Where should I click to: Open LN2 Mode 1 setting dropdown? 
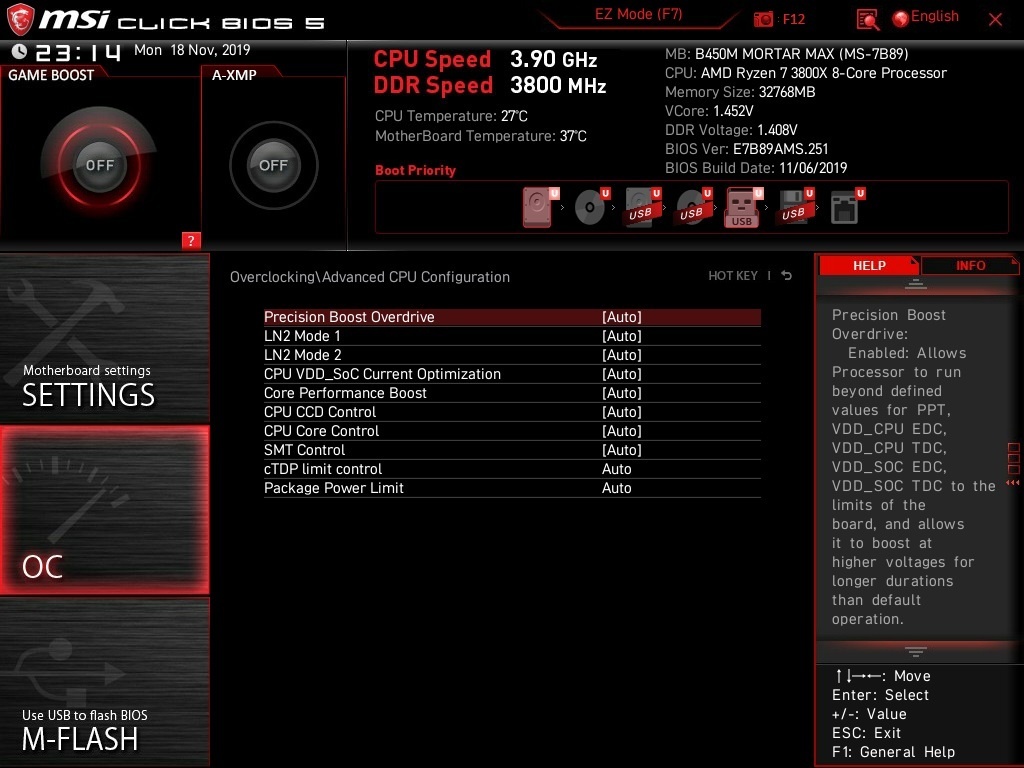[x=512, y=336]
